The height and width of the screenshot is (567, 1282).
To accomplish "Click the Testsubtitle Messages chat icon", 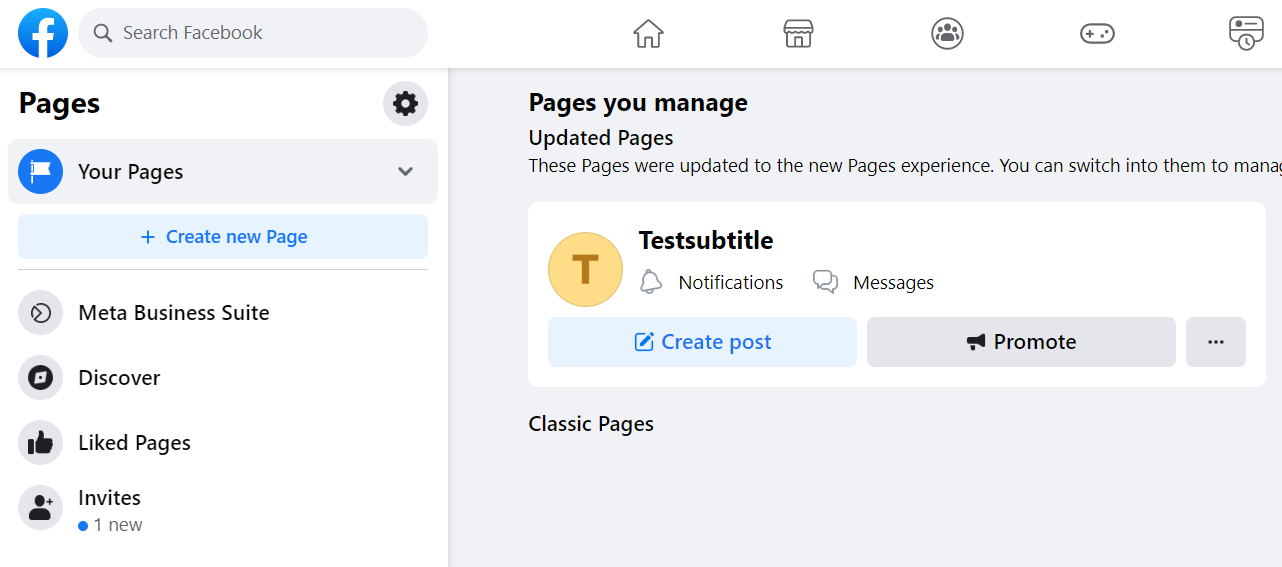I will tap(825, 282).
